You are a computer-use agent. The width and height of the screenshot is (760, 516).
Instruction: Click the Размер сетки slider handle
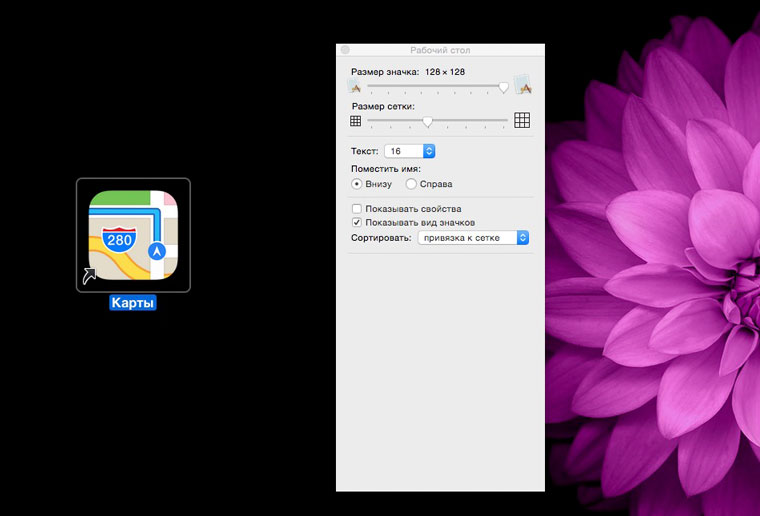coord(427,122)
